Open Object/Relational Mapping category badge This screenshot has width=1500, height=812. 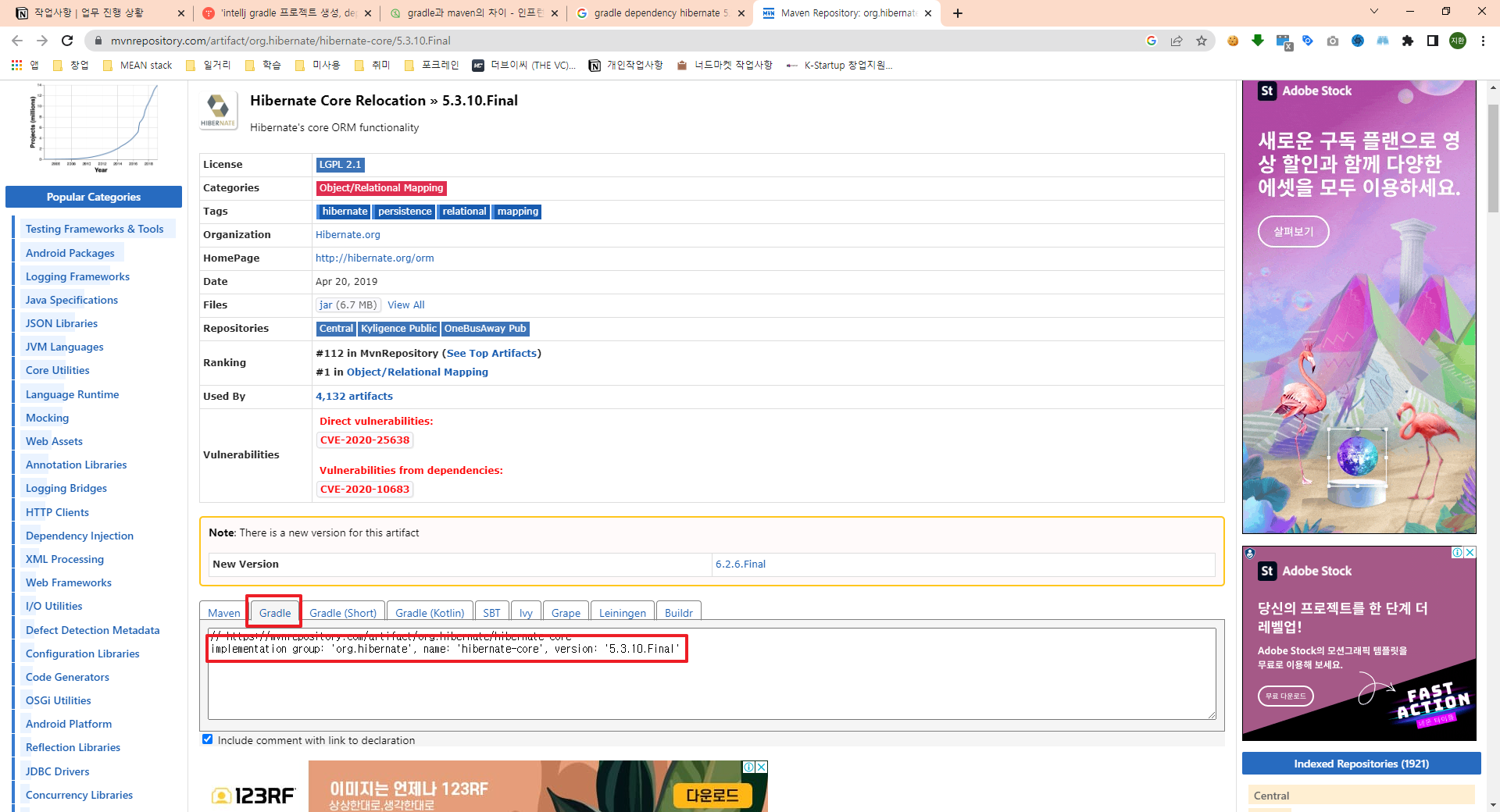click(381, 188)
